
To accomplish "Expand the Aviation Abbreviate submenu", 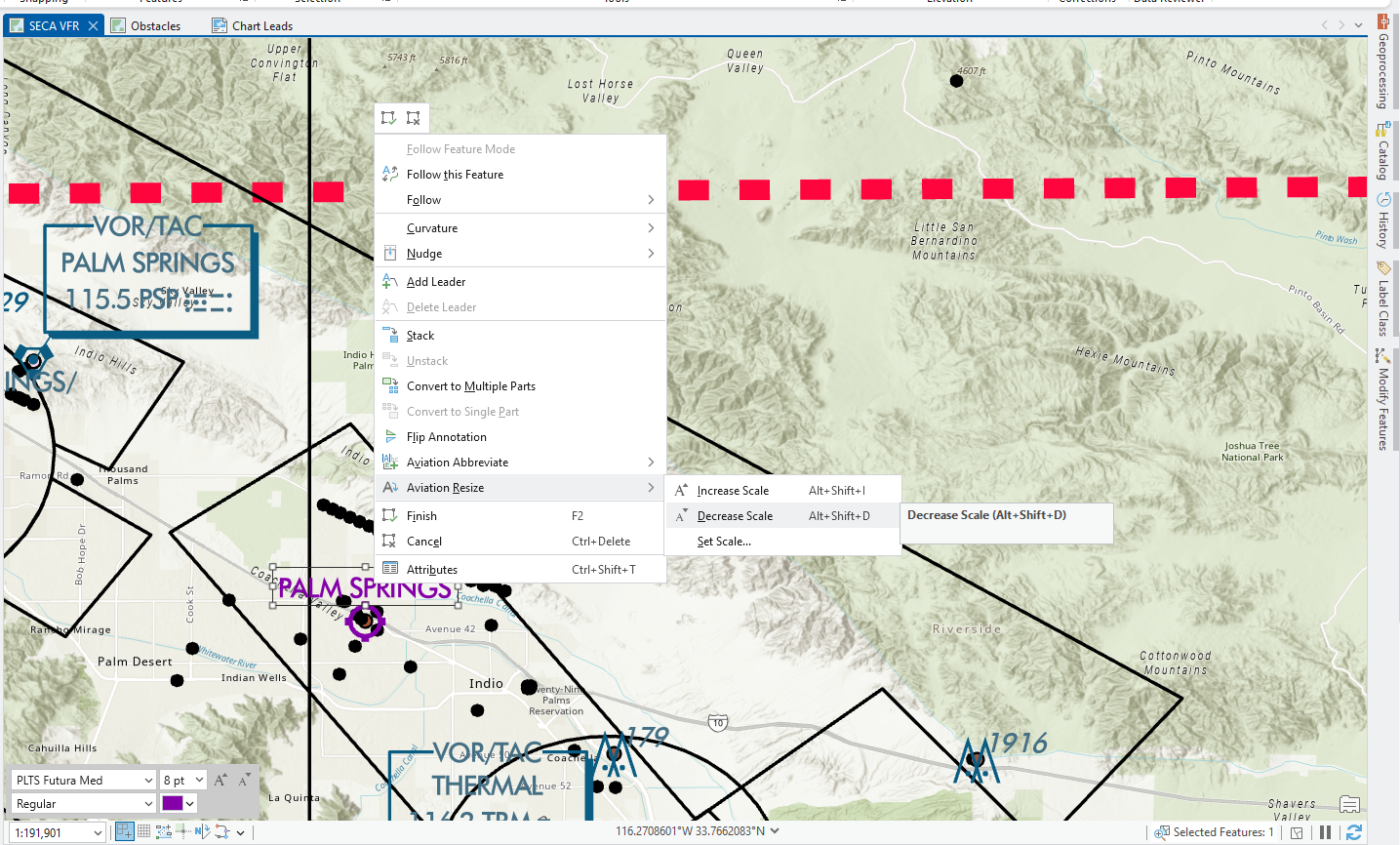I will 651,462.
